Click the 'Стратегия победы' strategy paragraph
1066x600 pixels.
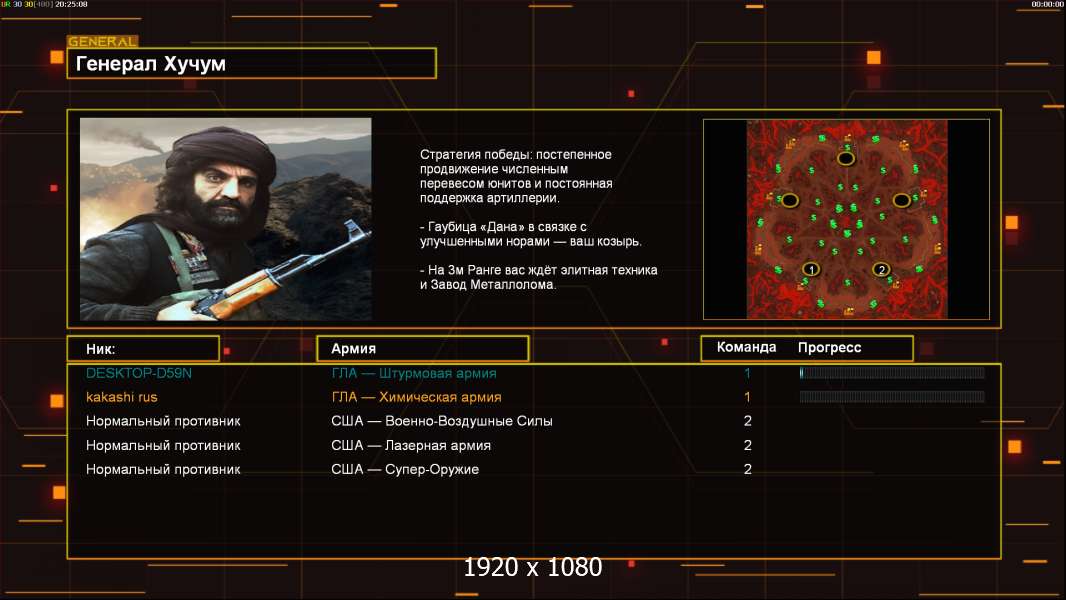click(516, 176)
